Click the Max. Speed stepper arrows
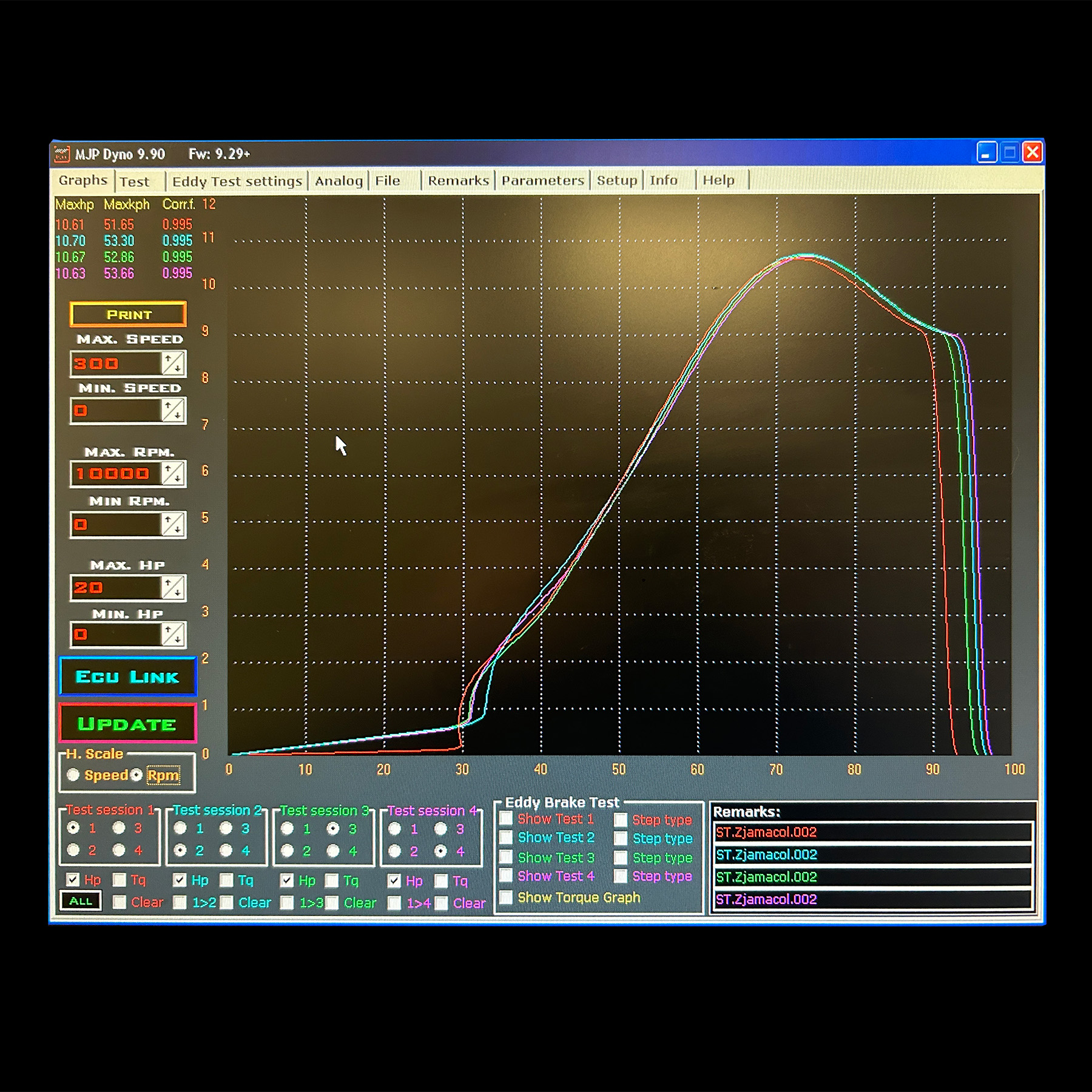The image size is (1092, 1092). pyautogui.click(x=174, y=363)
